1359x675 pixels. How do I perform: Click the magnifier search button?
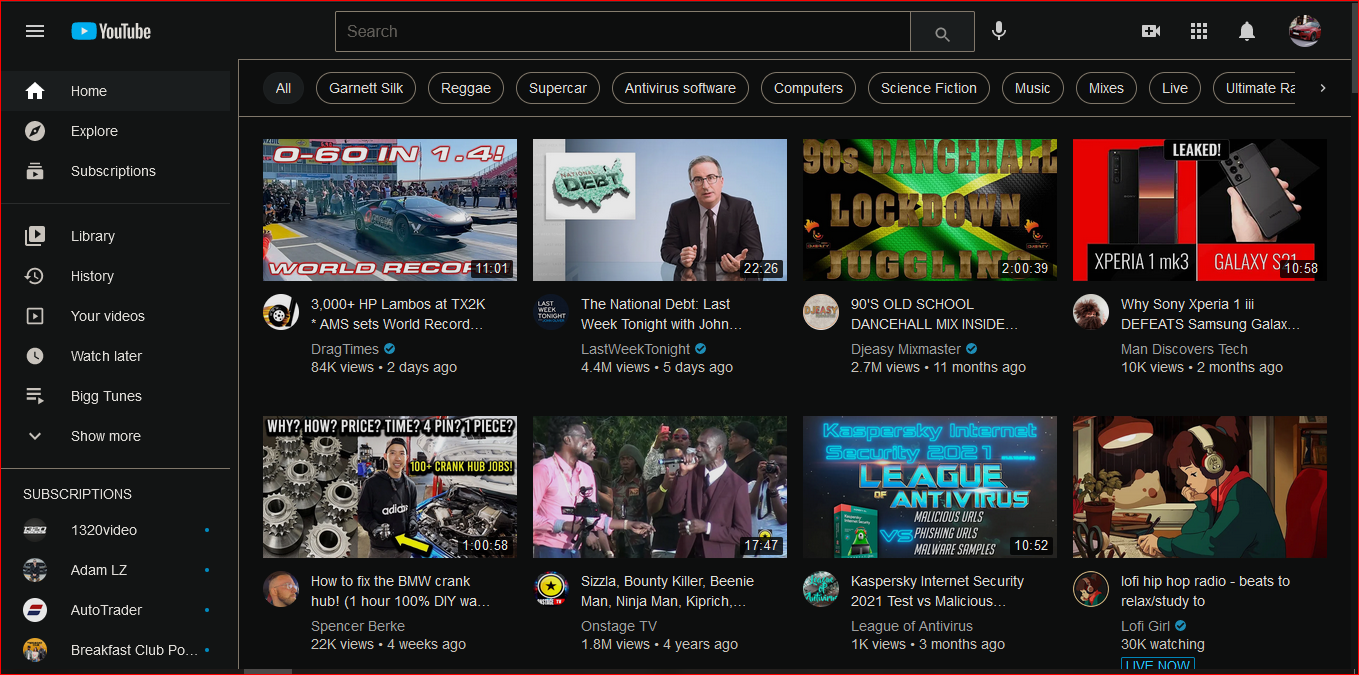click(941, 32)
